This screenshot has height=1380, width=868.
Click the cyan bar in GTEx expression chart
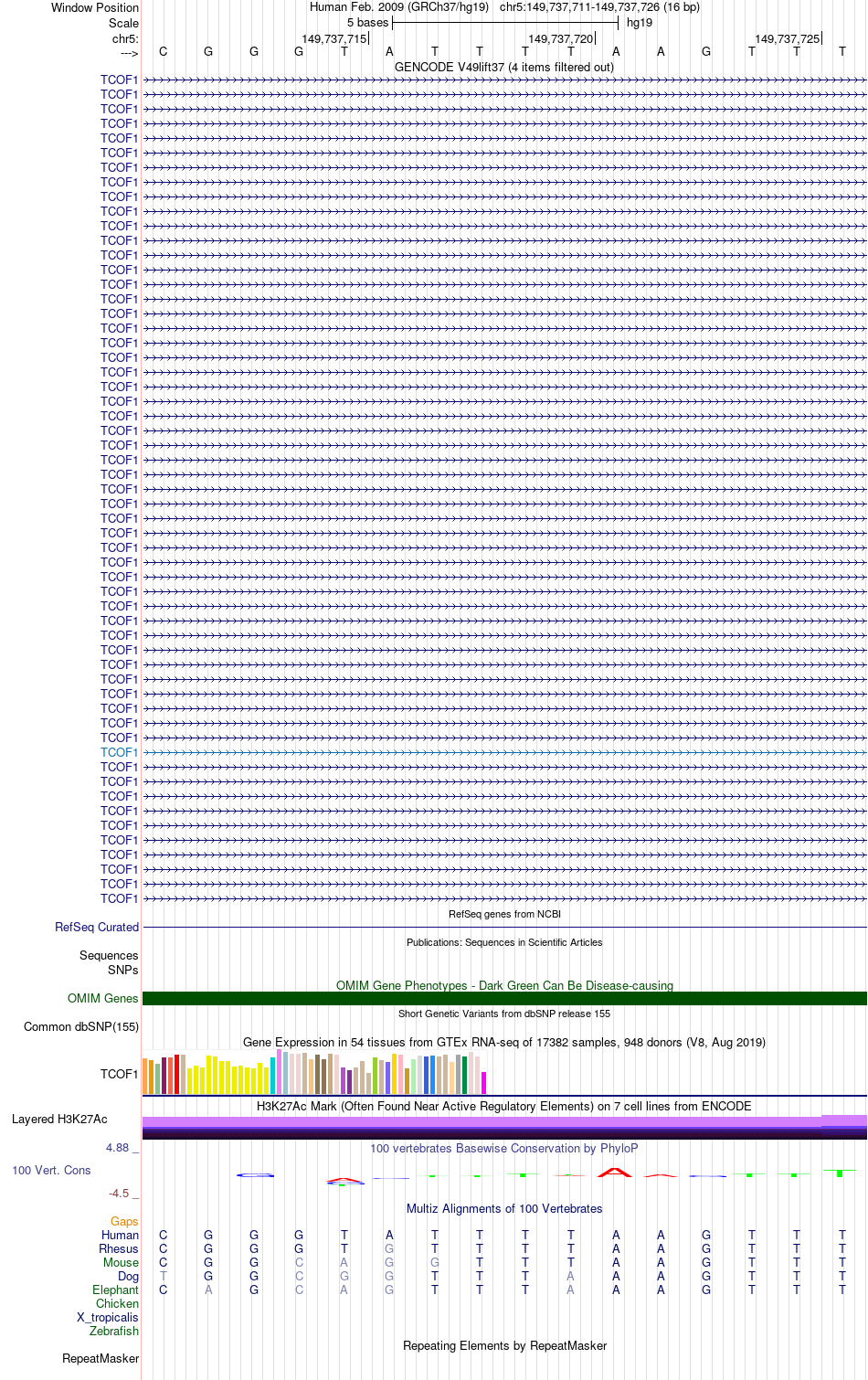272,1076
